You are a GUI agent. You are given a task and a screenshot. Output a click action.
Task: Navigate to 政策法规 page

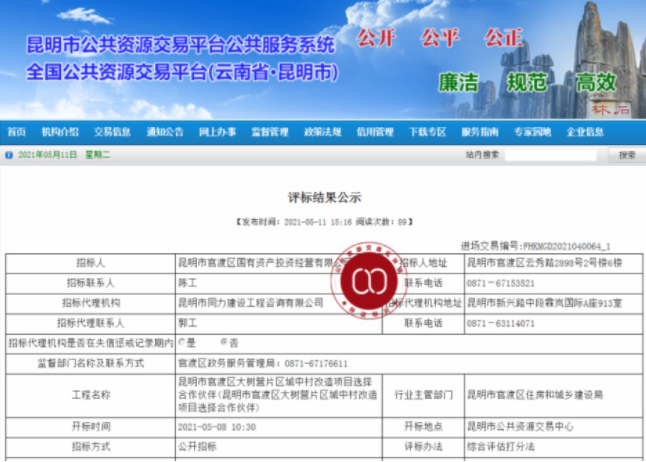click(x=322, y=132)
